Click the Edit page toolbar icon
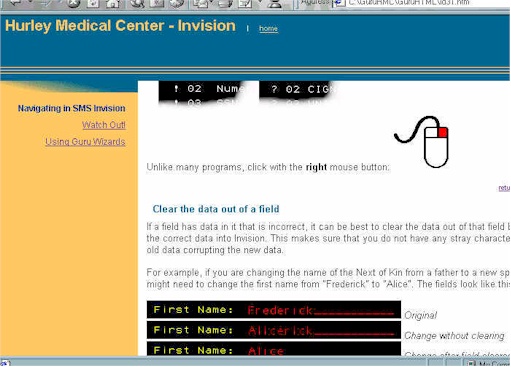 (245, 3)
